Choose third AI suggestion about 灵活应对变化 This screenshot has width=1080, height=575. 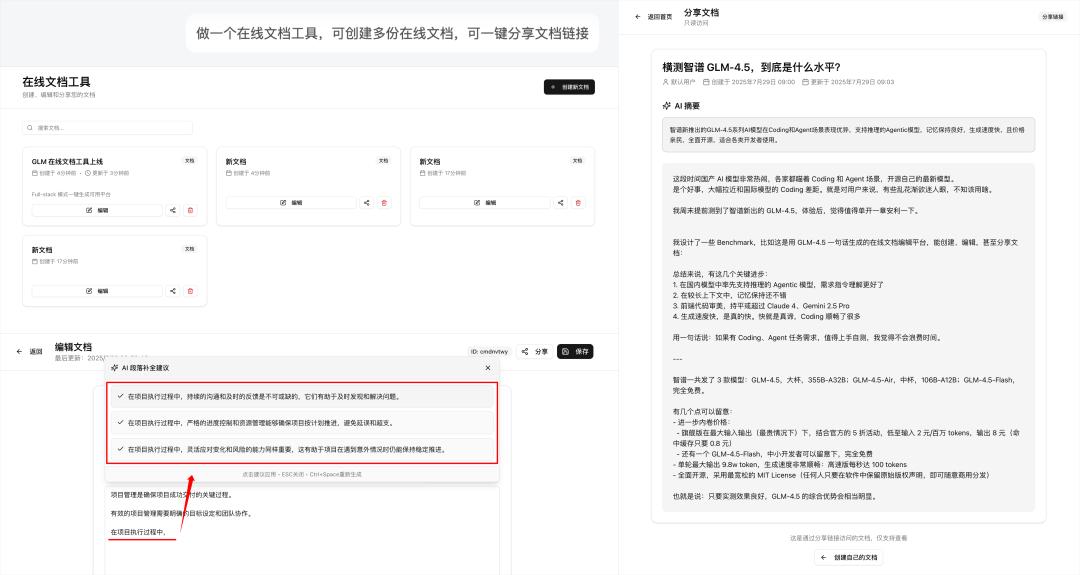tap(301, 450)
